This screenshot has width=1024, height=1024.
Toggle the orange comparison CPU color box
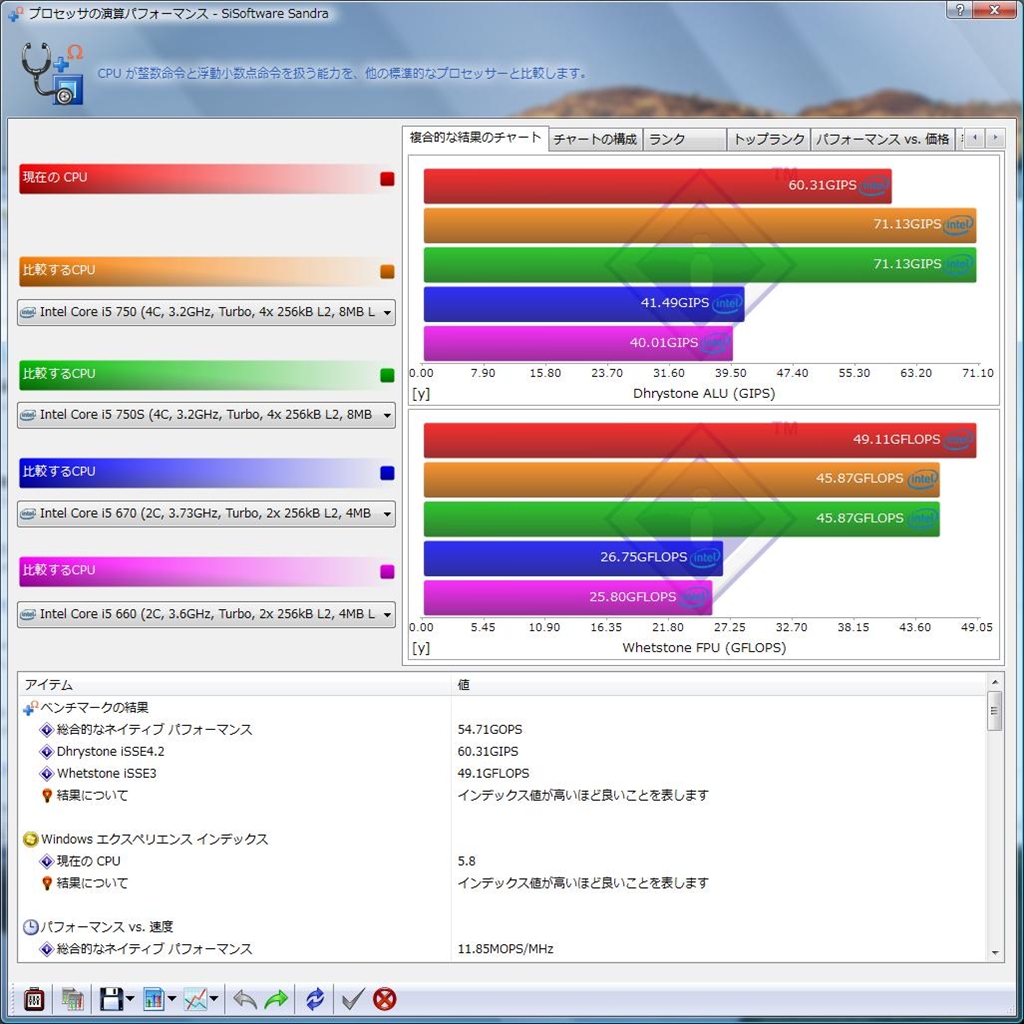pyautogui.click(x=387, y=272)
